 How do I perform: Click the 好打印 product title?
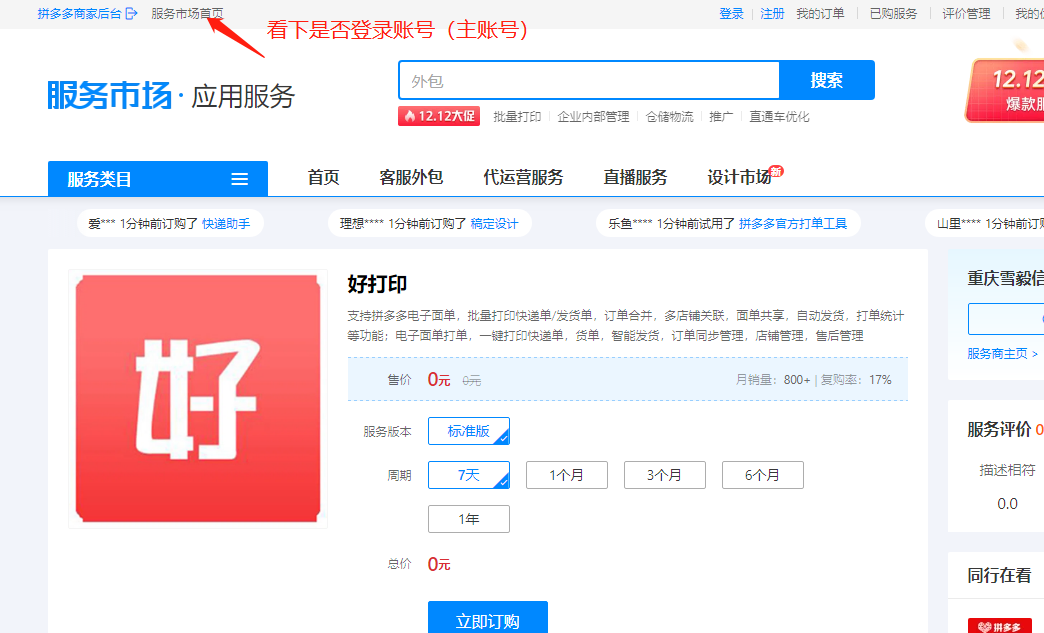(x=377, y=284)
